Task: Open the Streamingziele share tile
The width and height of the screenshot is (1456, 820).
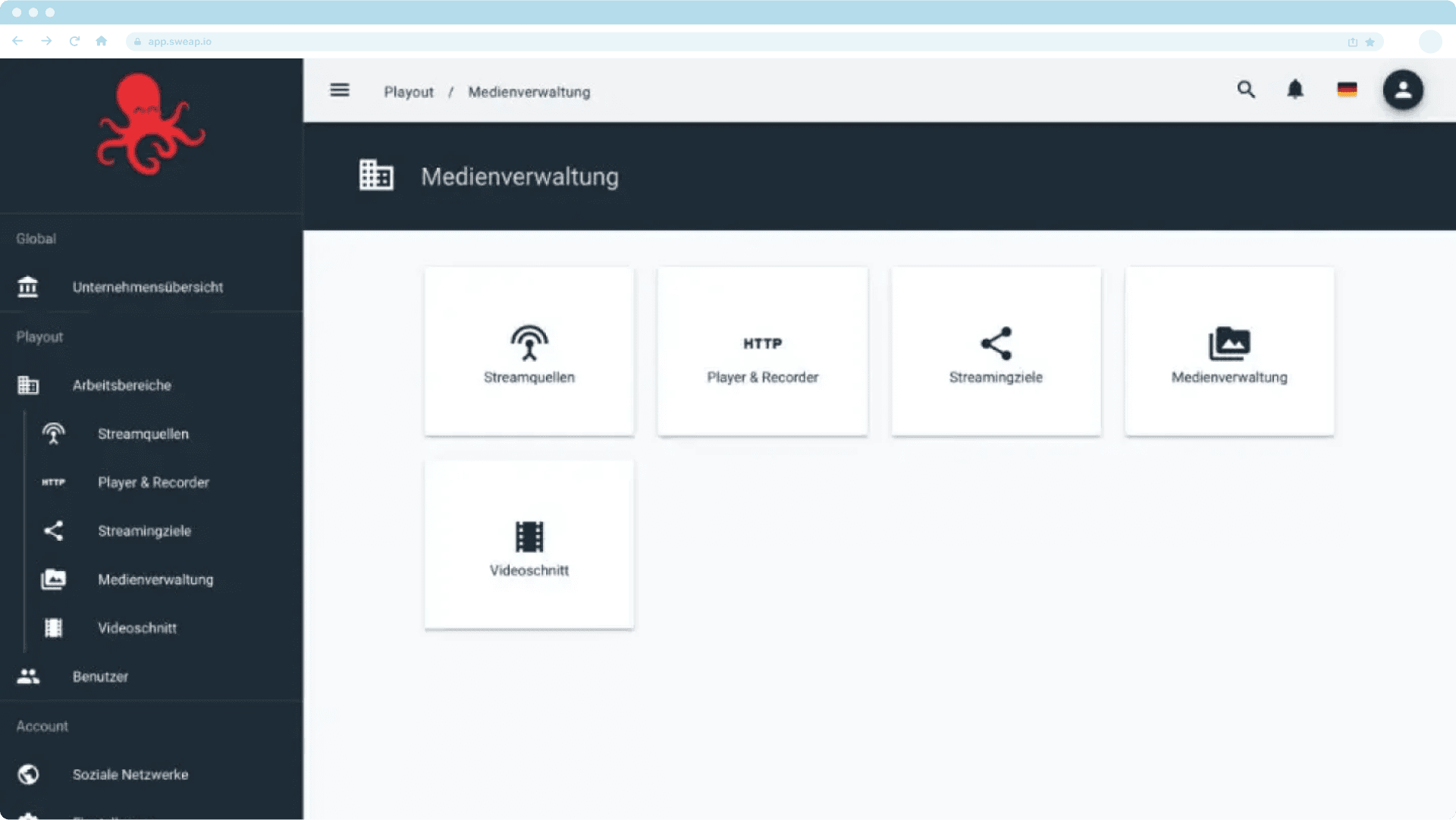Action: (996, 351)
